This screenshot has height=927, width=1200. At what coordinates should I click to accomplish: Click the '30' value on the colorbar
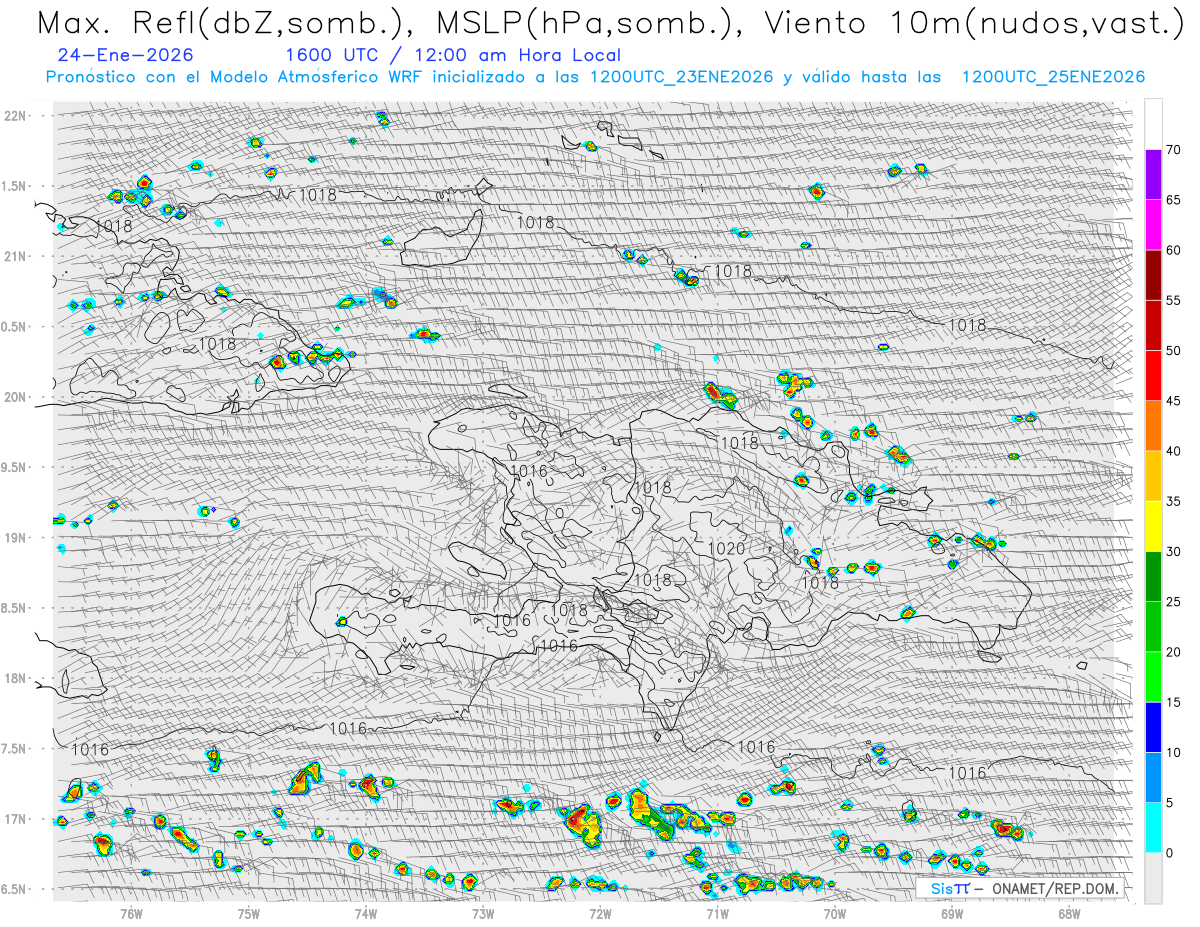click(1174, 551)
